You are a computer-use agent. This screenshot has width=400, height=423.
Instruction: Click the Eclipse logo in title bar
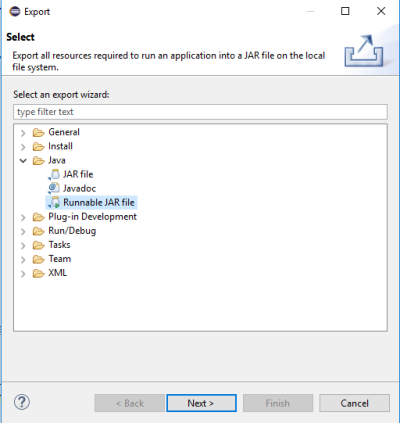15,12
